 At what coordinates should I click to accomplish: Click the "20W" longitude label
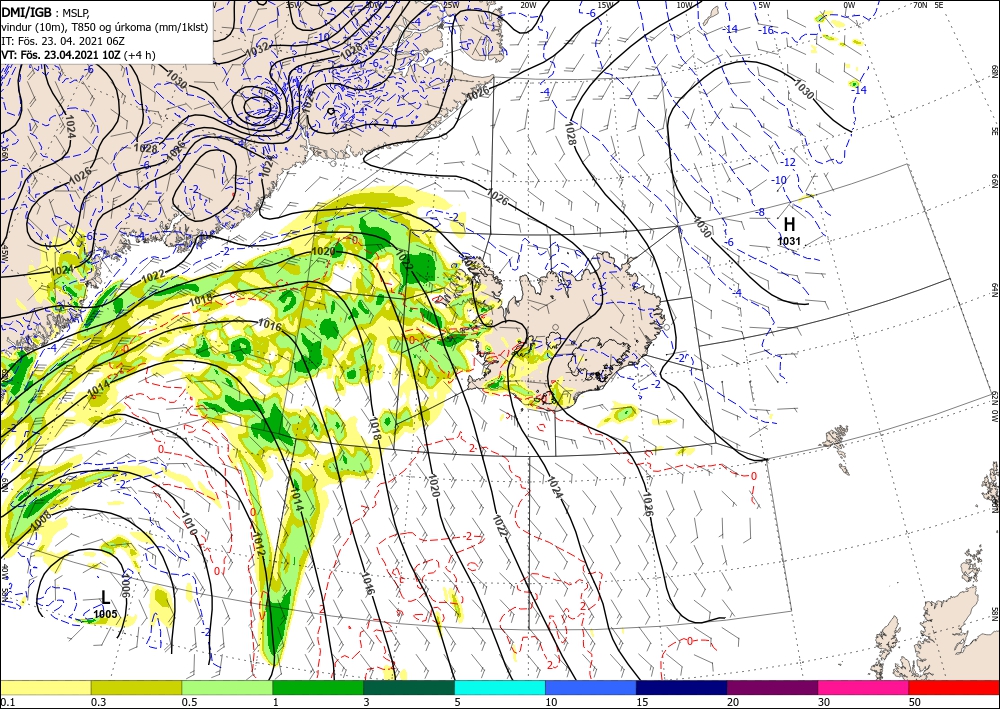tap(527, 5)
